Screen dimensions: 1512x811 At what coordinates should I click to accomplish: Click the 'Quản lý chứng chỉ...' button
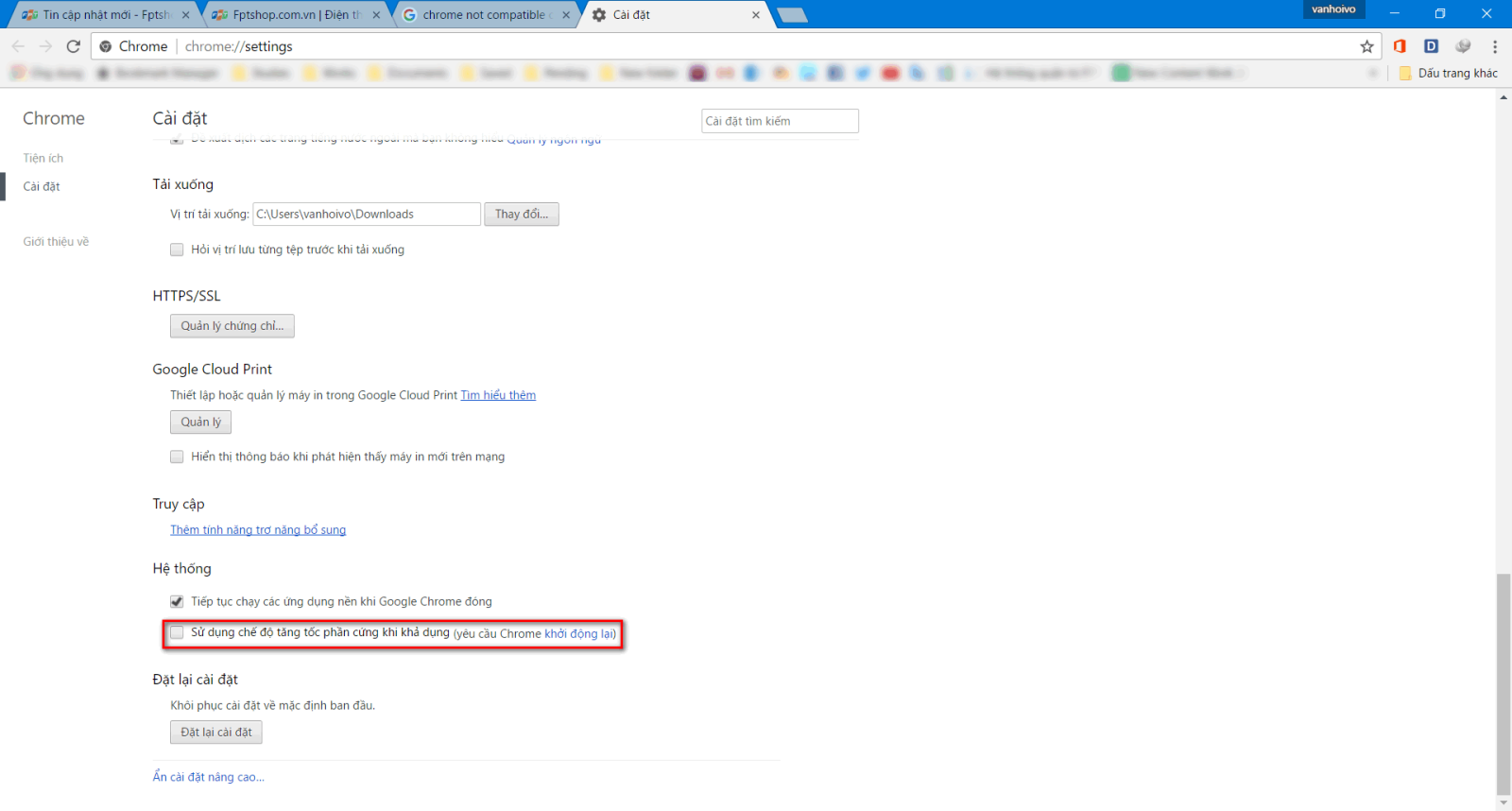pos(232,326)
